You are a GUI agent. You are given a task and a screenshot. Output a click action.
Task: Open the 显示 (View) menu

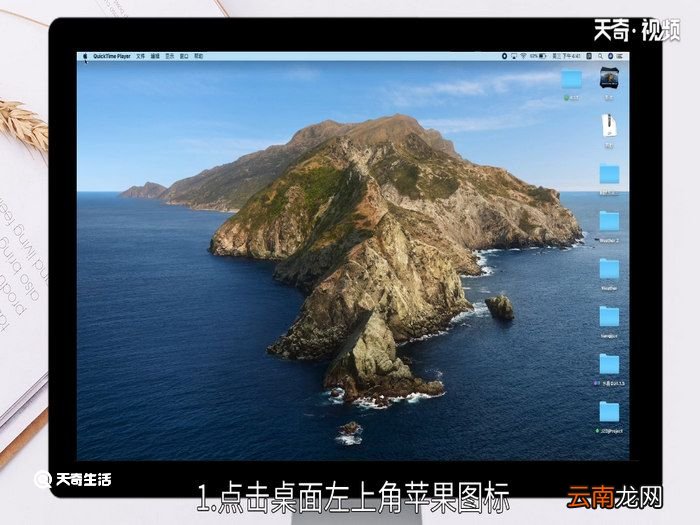[x=170, y=56]
